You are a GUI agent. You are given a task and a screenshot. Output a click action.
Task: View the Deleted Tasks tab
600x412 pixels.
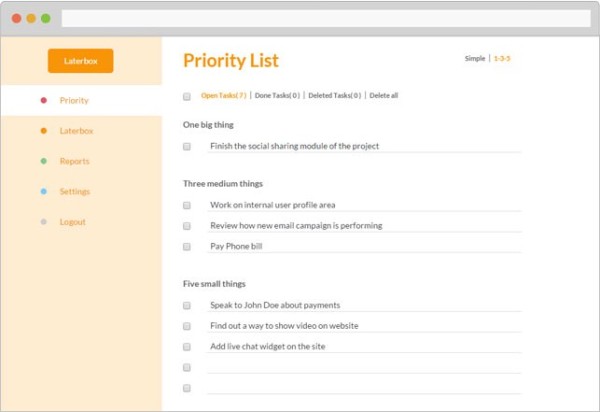[334, 96]
